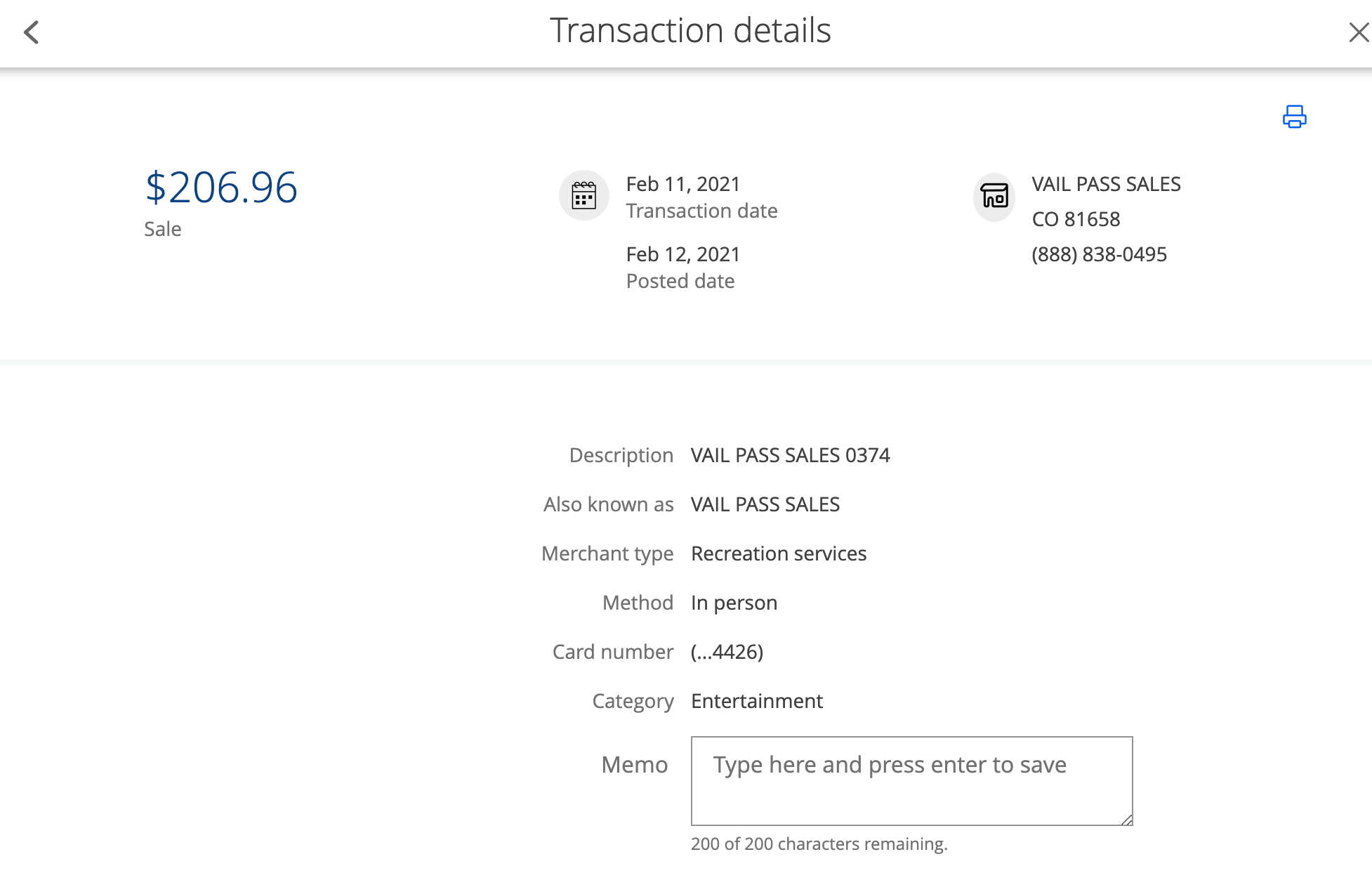Click the Feb 11, 2021 transaction date
Screen dimensions: 1372x878
(682, 184)
